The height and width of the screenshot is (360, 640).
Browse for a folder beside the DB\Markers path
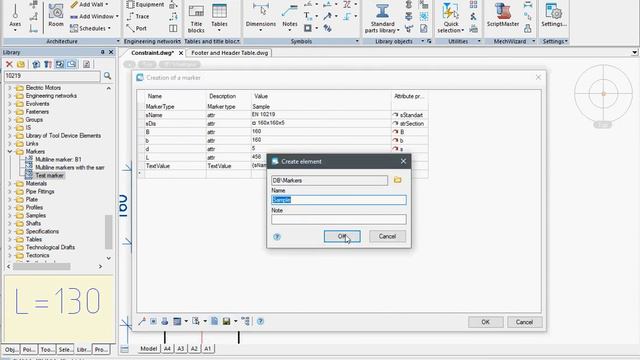pyautogui.click(x=398, y=180)
